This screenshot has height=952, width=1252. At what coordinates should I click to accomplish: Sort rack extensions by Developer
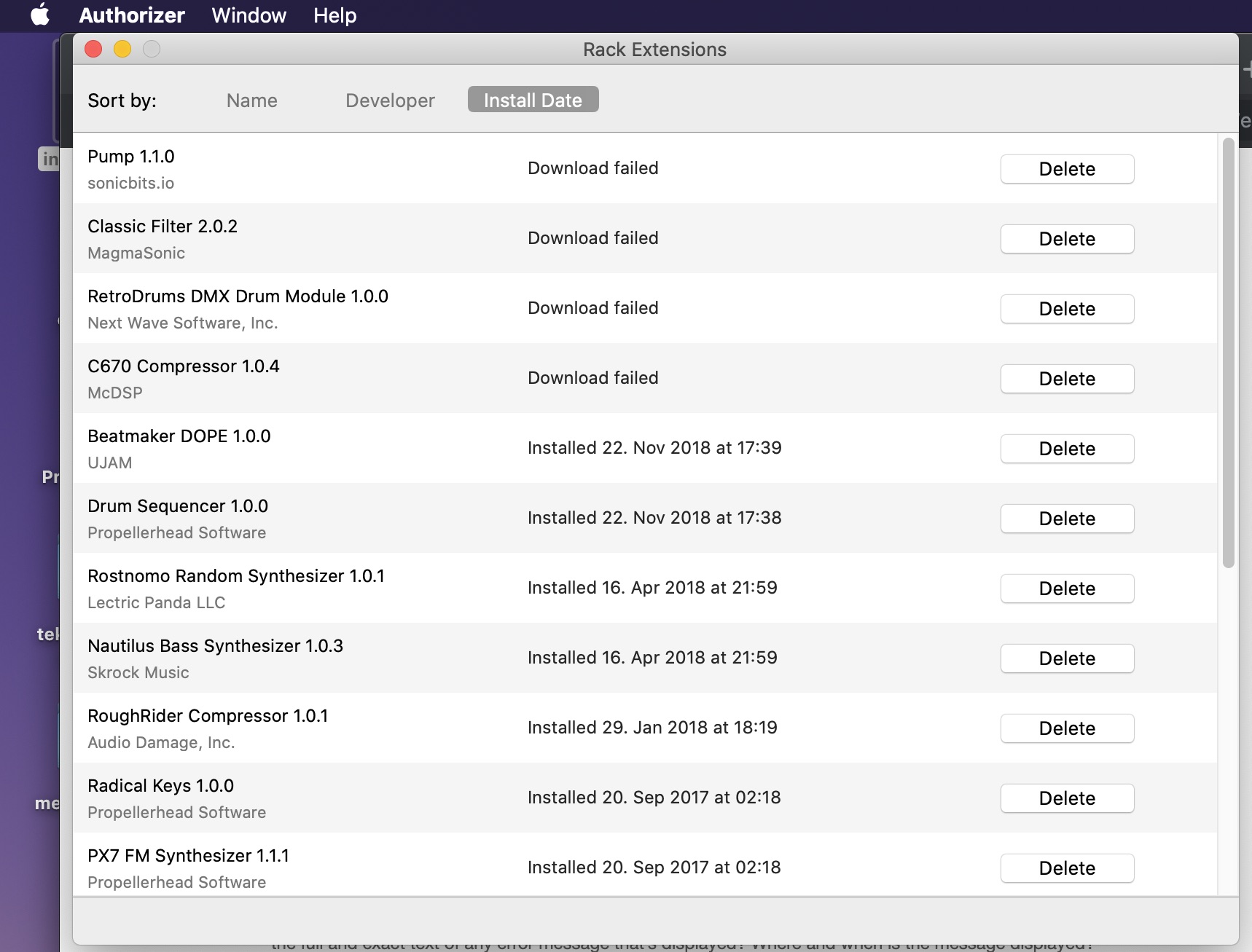pos(390,101)
